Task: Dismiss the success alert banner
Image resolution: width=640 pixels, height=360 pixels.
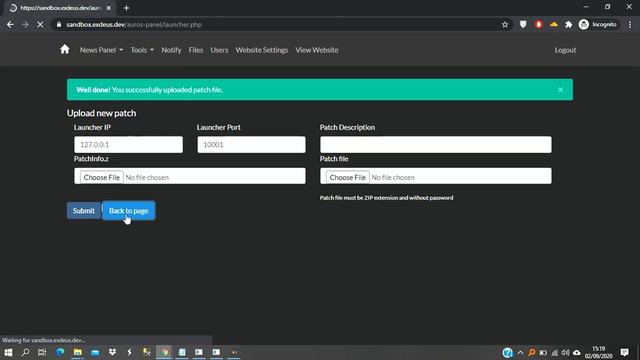Action: (x=560, y=89)
